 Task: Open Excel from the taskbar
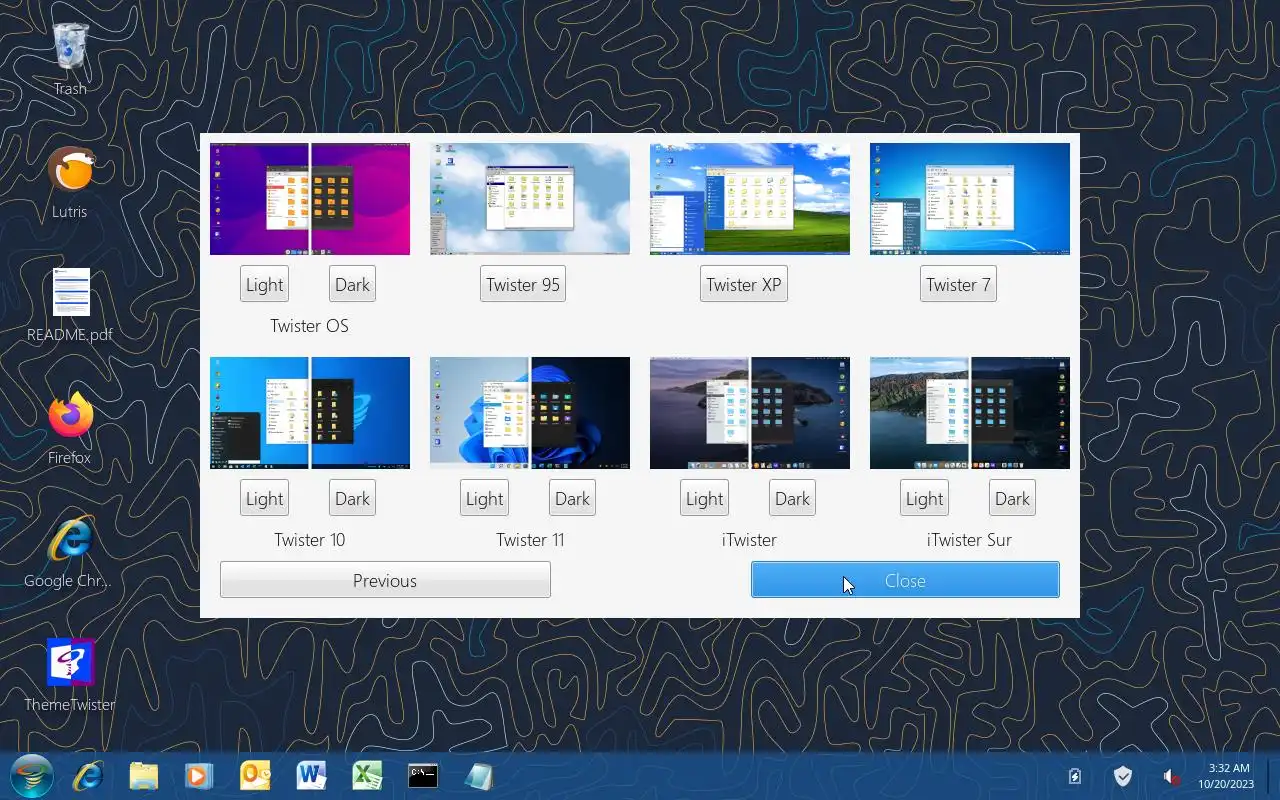click(368, 776)
